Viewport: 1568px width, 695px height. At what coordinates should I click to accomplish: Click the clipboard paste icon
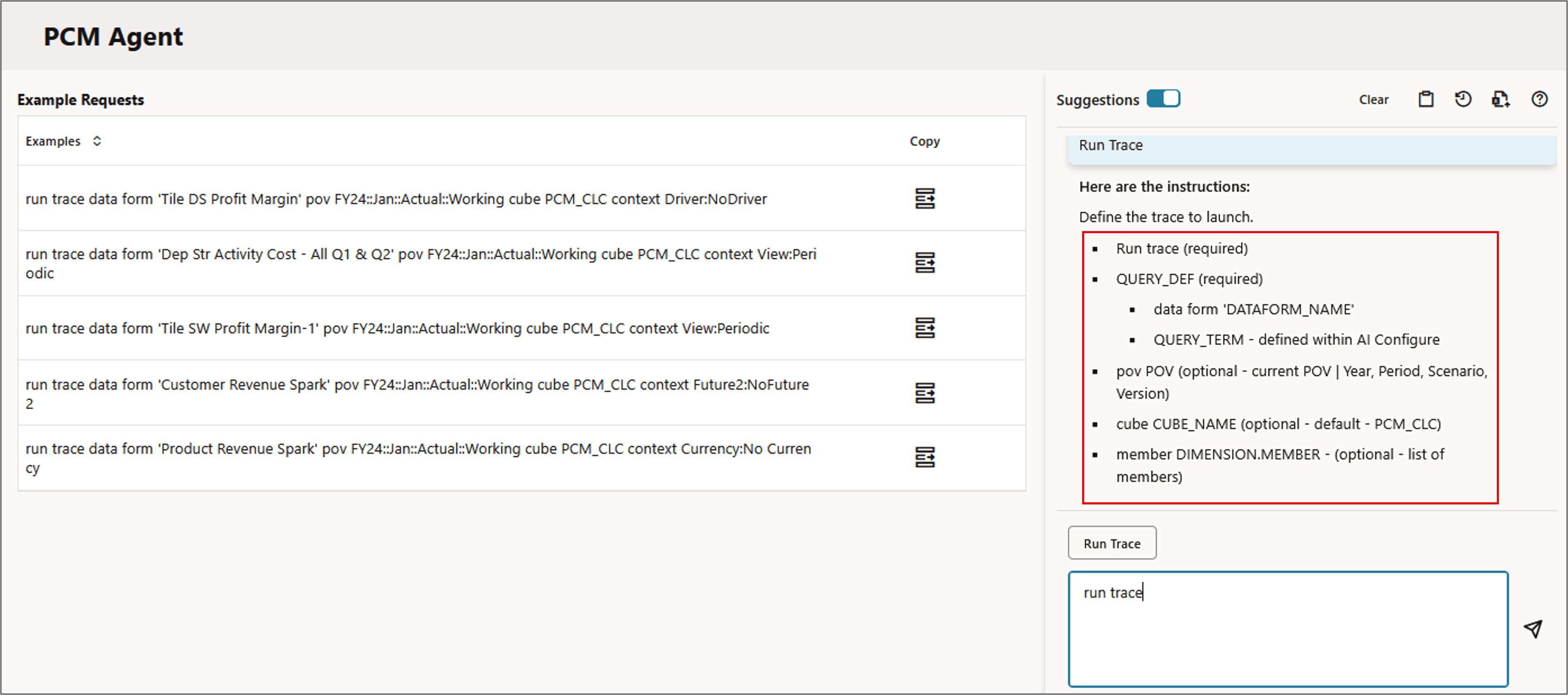tap(1426, 99)
